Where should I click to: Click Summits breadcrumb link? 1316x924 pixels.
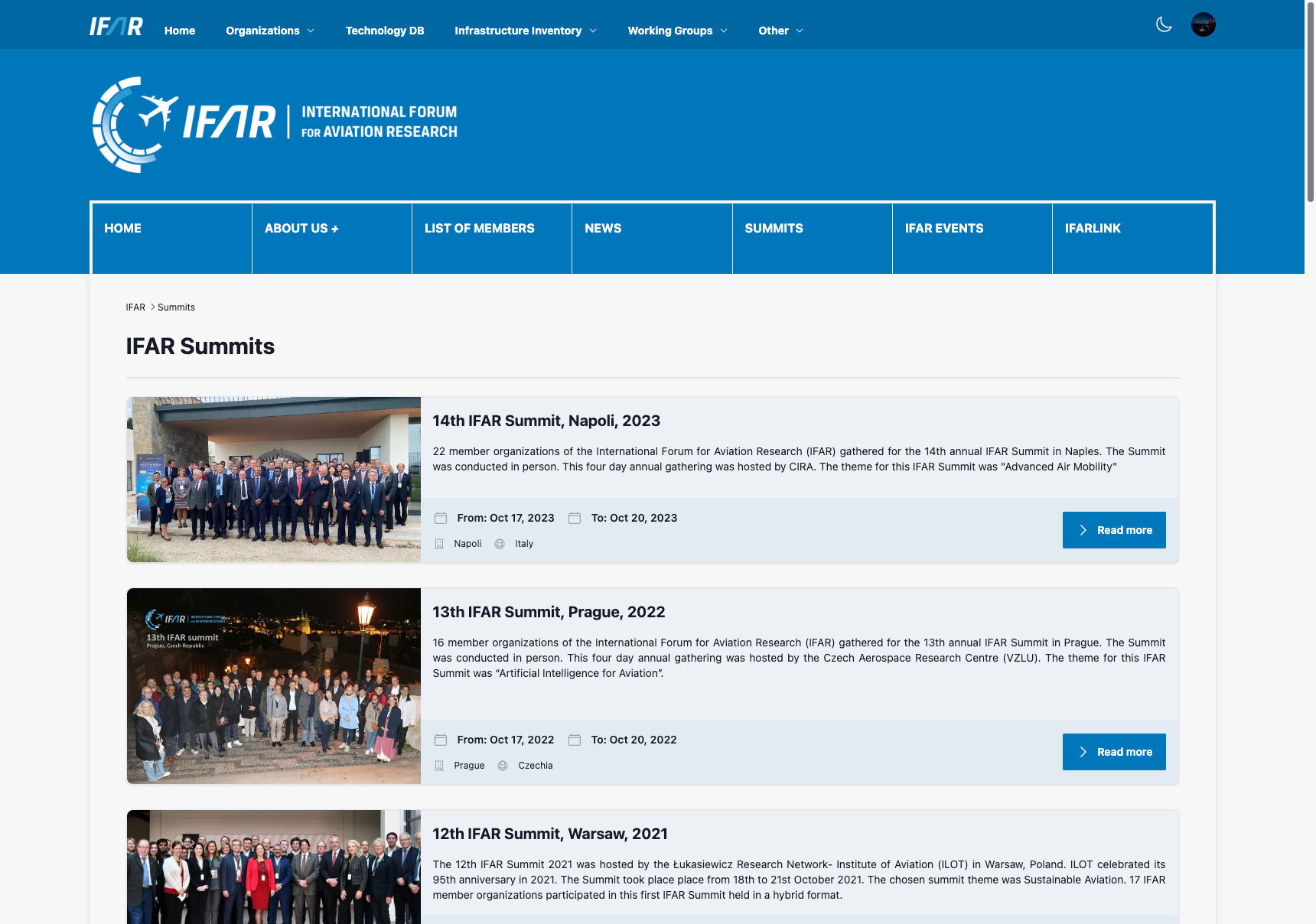point(176,307)
